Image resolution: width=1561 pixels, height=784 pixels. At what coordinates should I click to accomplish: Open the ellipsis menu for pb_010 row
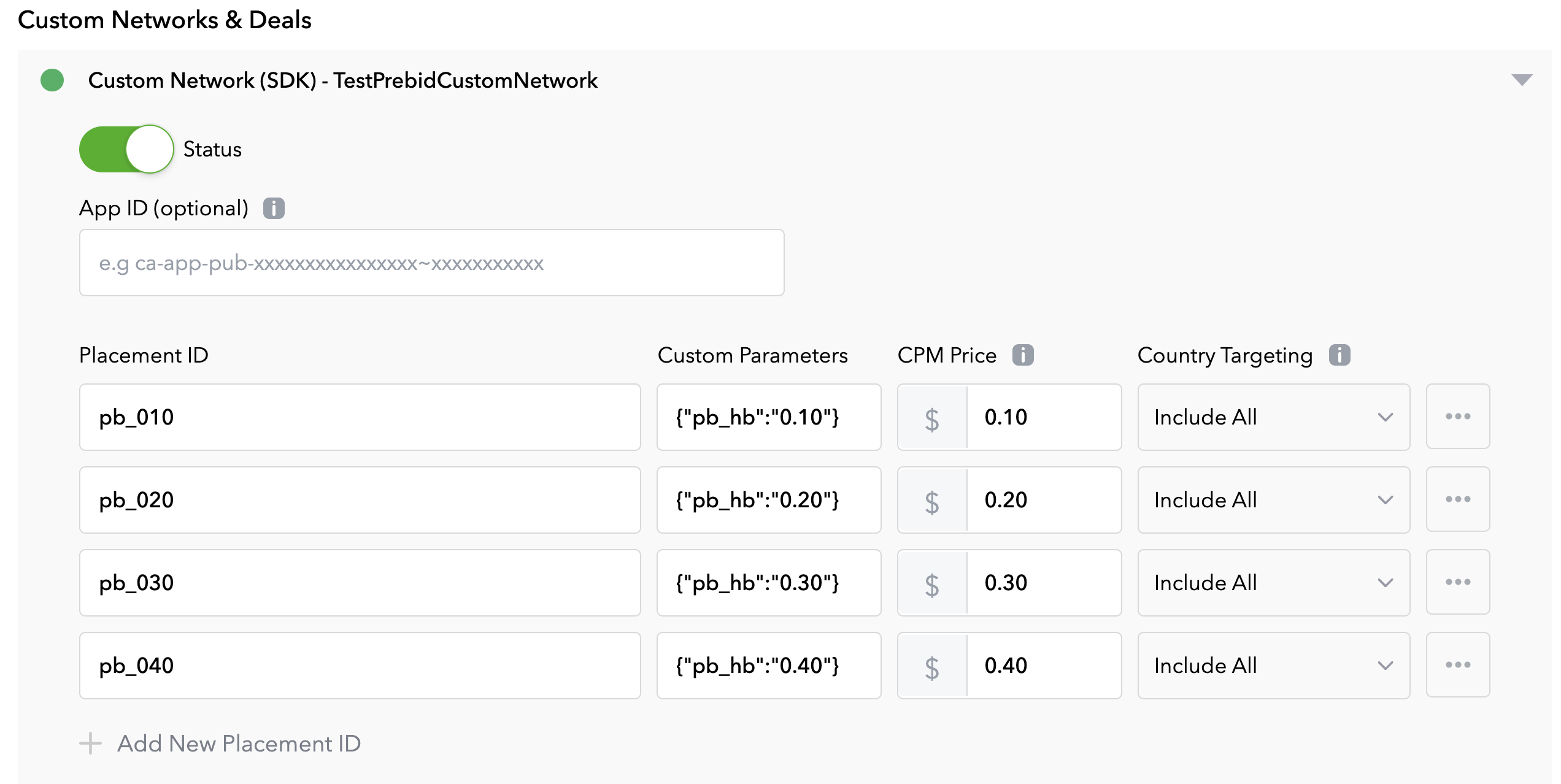(1458, 417)
